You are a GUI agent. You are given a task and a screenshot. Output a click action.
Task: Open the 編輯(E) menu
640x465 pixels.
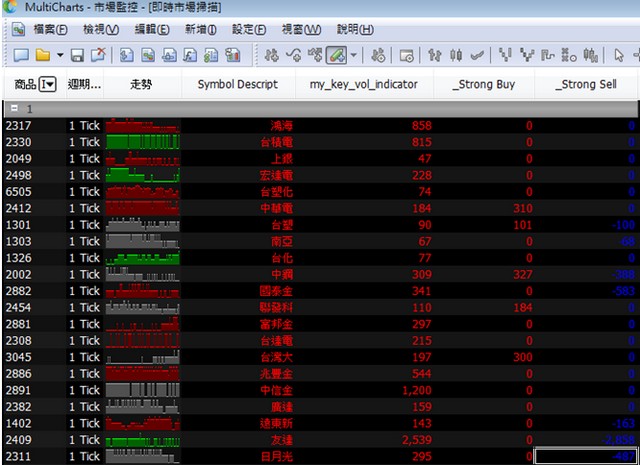click(152, 29)
